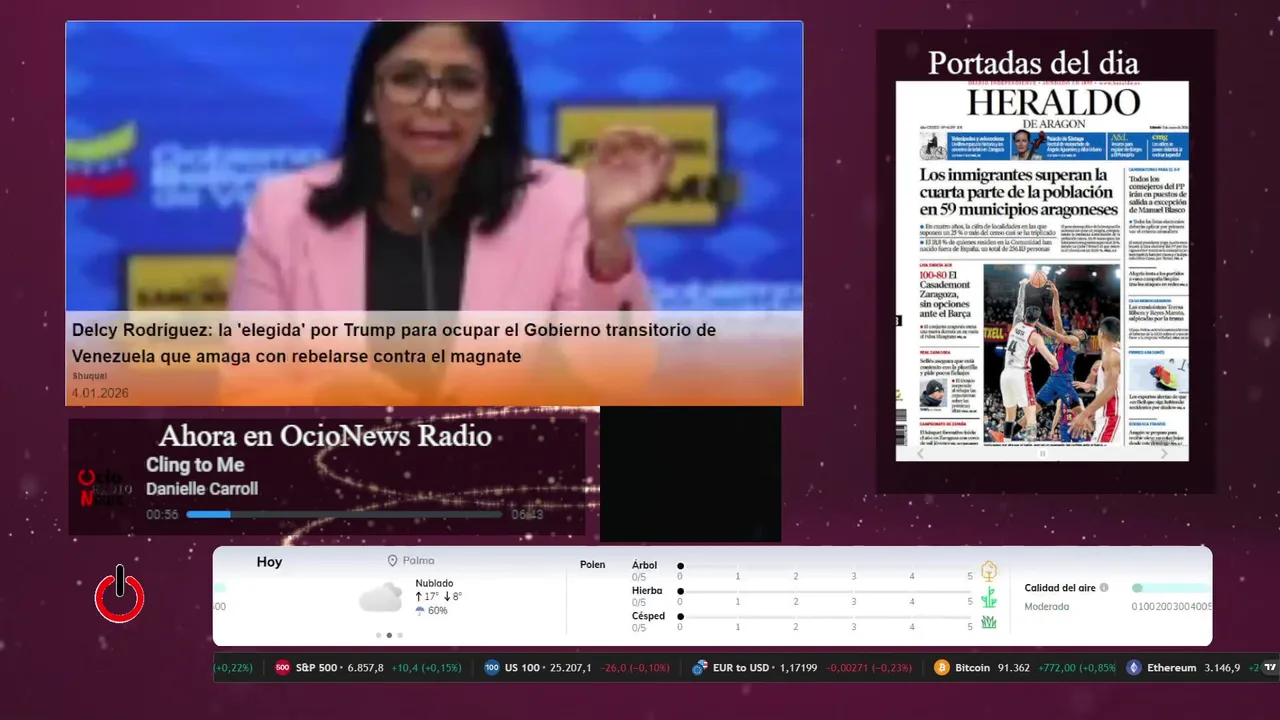
Task: Click the 'Calidad del aire' label
Action: 1060,588
